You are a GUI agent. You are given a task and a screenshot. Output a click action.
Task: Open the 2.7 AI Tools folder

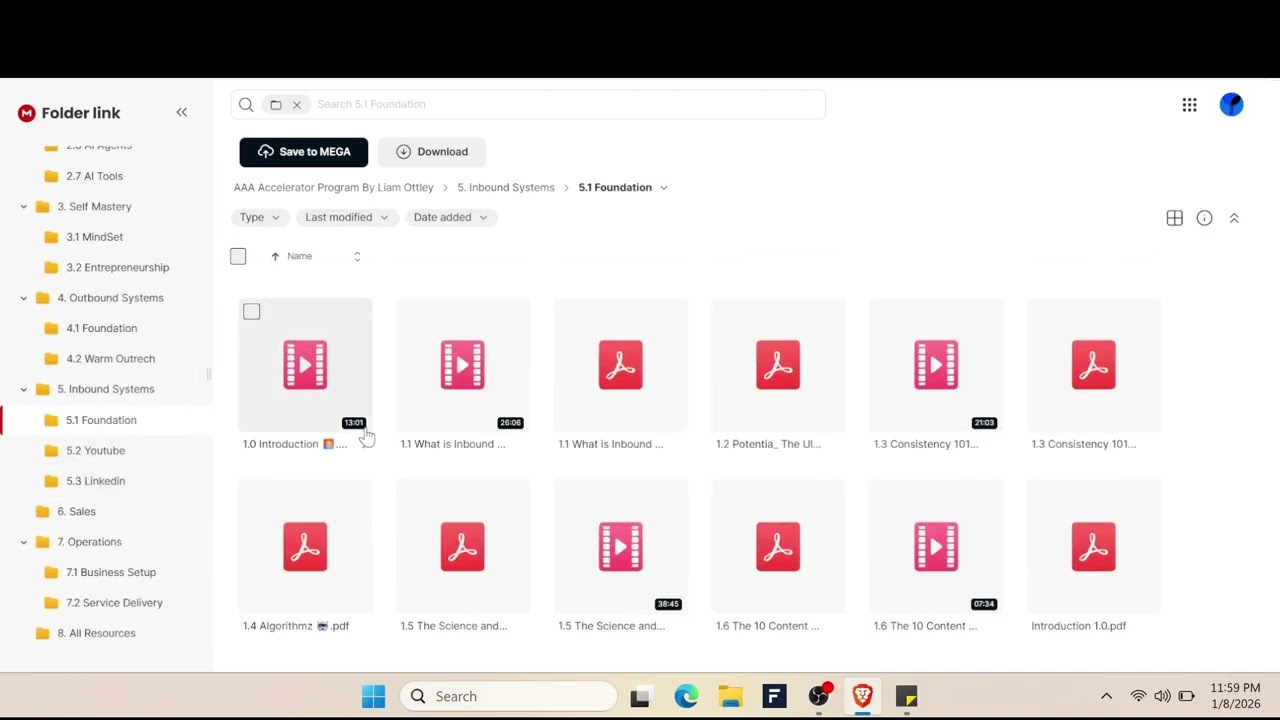(x=94, y=176)
